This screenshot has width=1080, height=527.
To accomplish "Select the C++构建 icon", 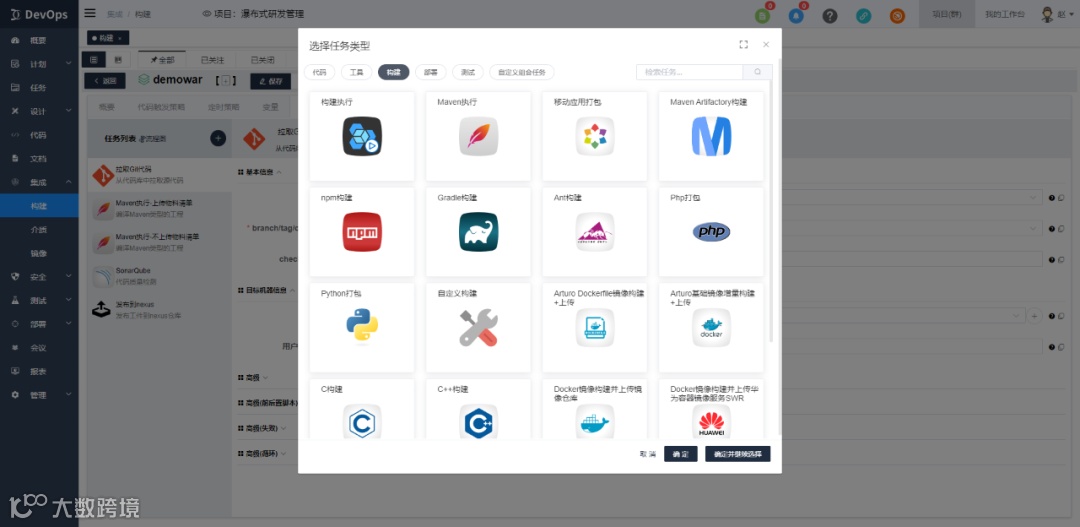I will pos(479,422).
